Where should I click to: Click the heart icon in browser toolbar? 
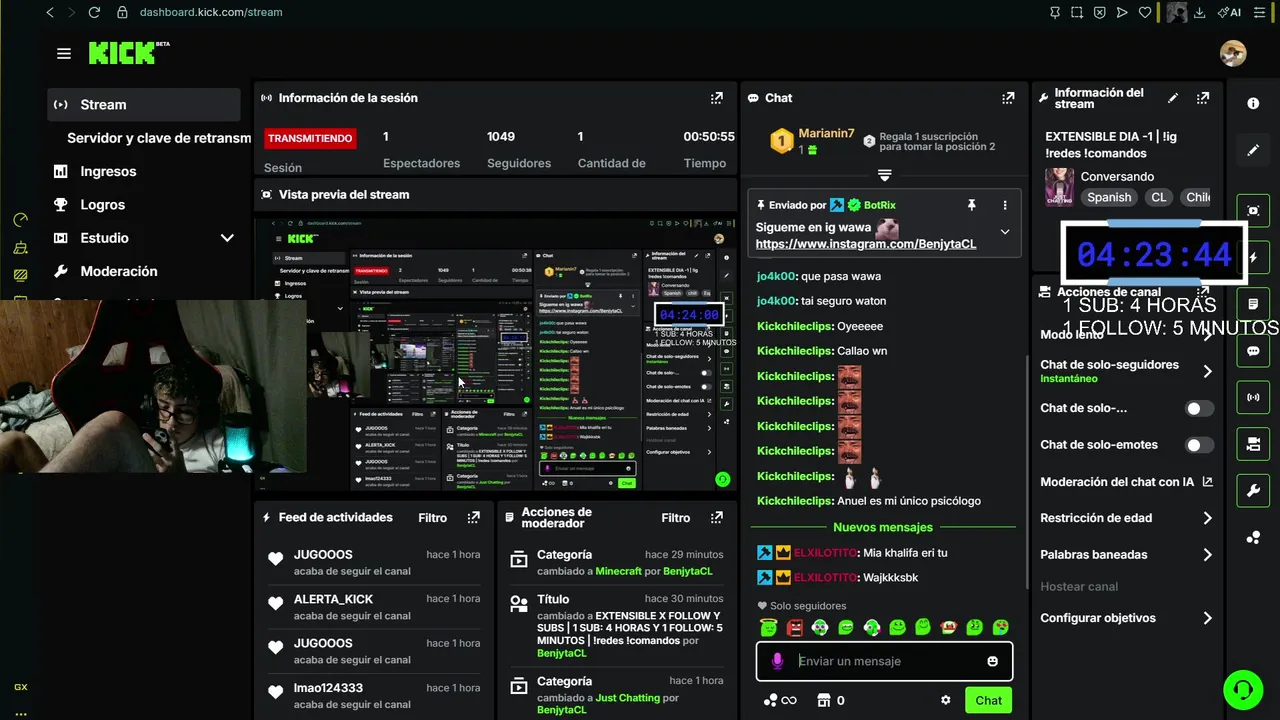[x=1145, y=12]
